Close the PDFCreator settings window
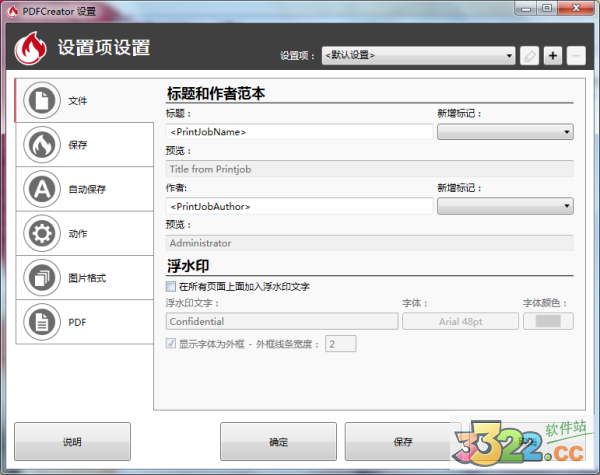Image resolution: width=600 pixels, height=475 pixels. [x=576, y=8]
